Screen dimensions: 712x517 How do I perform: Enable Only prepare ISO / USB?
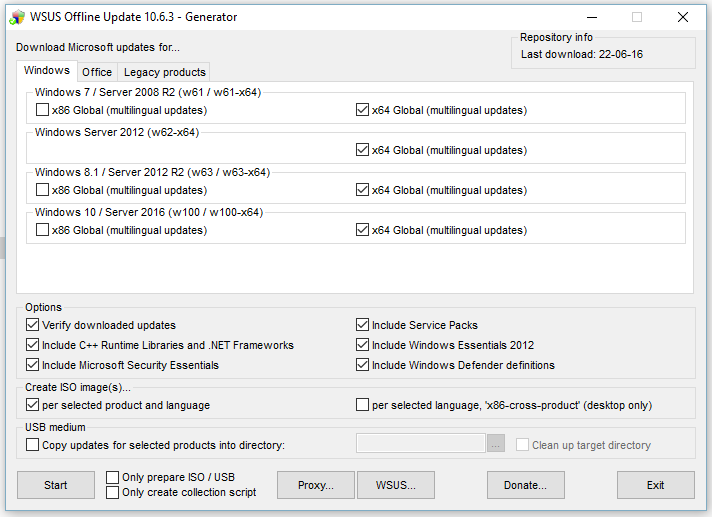(112, 477)
